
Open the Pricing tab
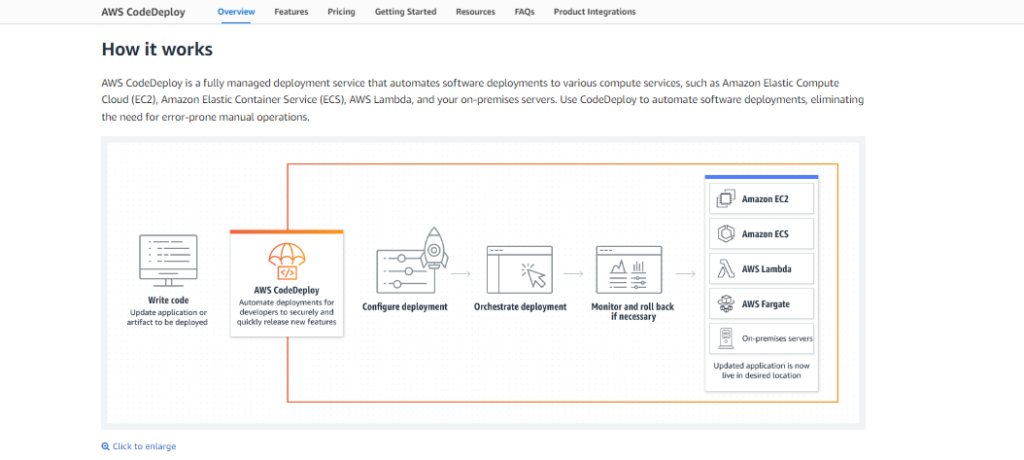342,12
